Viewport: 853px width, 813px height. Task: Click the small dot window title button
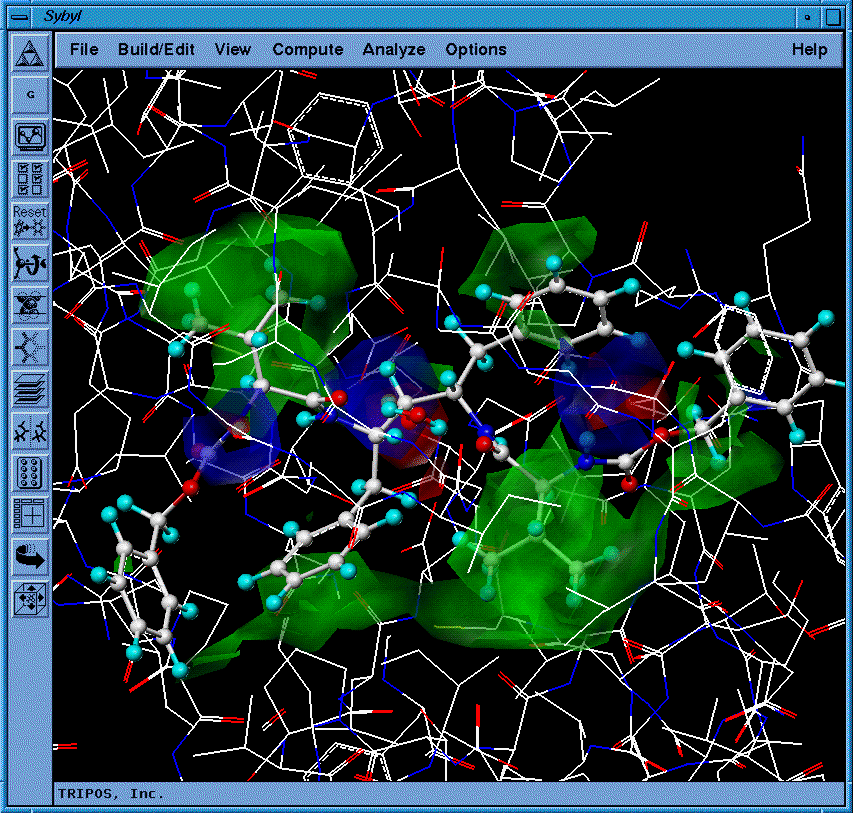click(x=807, y=17)
